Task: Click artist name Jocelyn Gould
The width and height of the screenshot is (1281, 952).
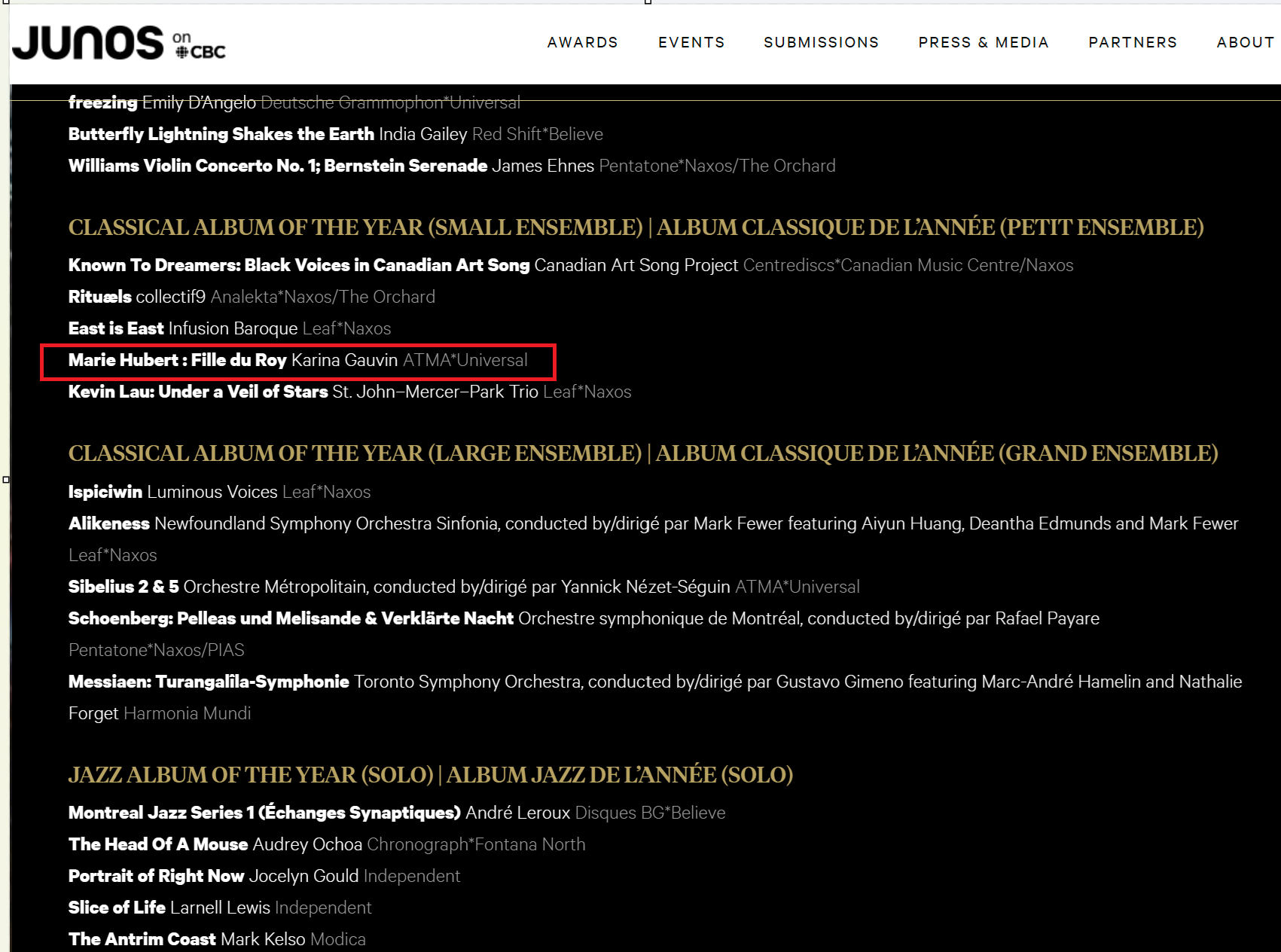Action: point(304,876)
